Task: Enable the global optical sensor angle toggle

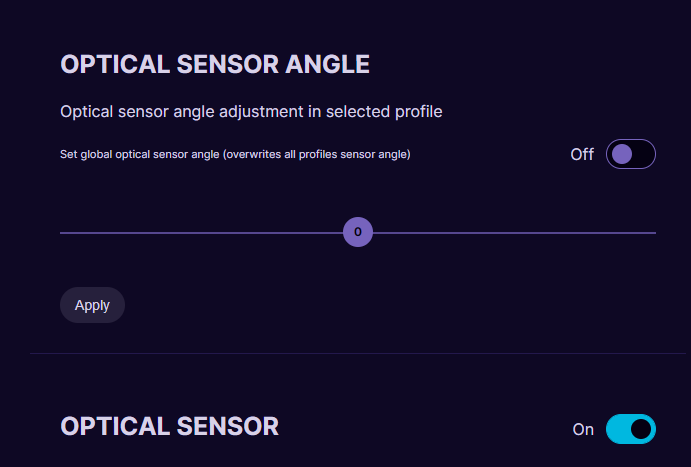Action: [630, 154]
